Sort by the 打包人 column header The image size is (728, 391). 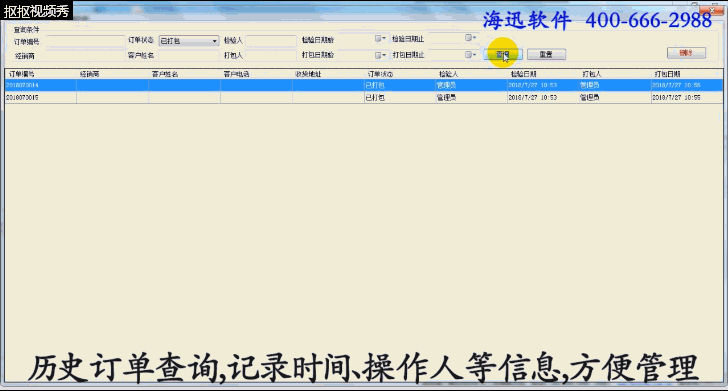pos(615,74)
